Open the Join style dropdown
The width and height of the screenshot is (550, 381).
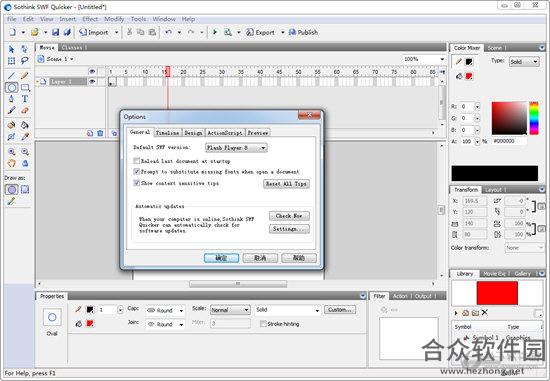coord(165,324)
